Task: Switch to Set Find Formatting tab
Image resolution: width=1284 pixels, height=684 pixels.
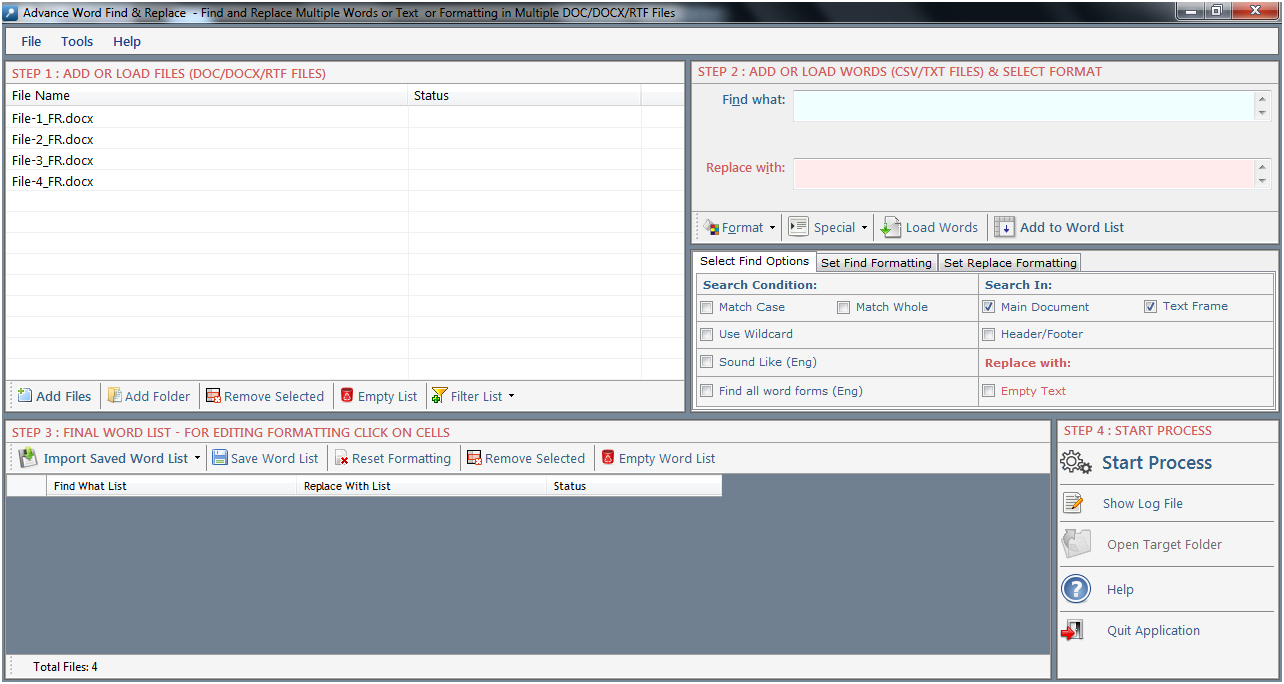Action: (x=876, y=263)
